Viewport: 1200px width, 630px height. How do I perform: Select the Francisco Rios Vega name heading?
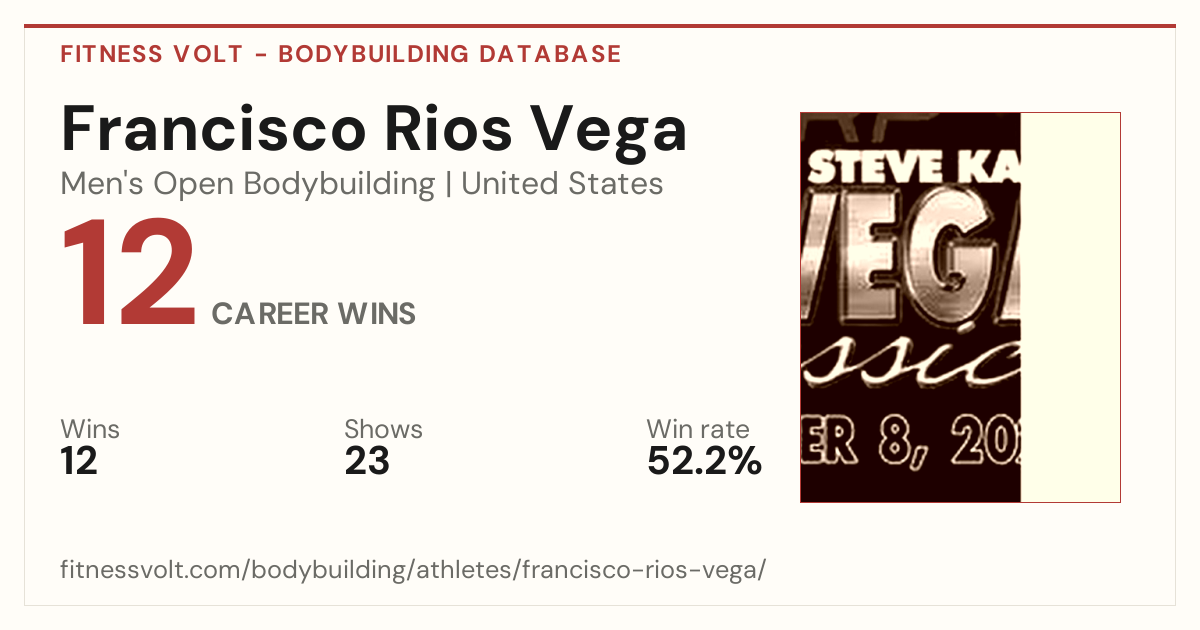coord(374,129)
